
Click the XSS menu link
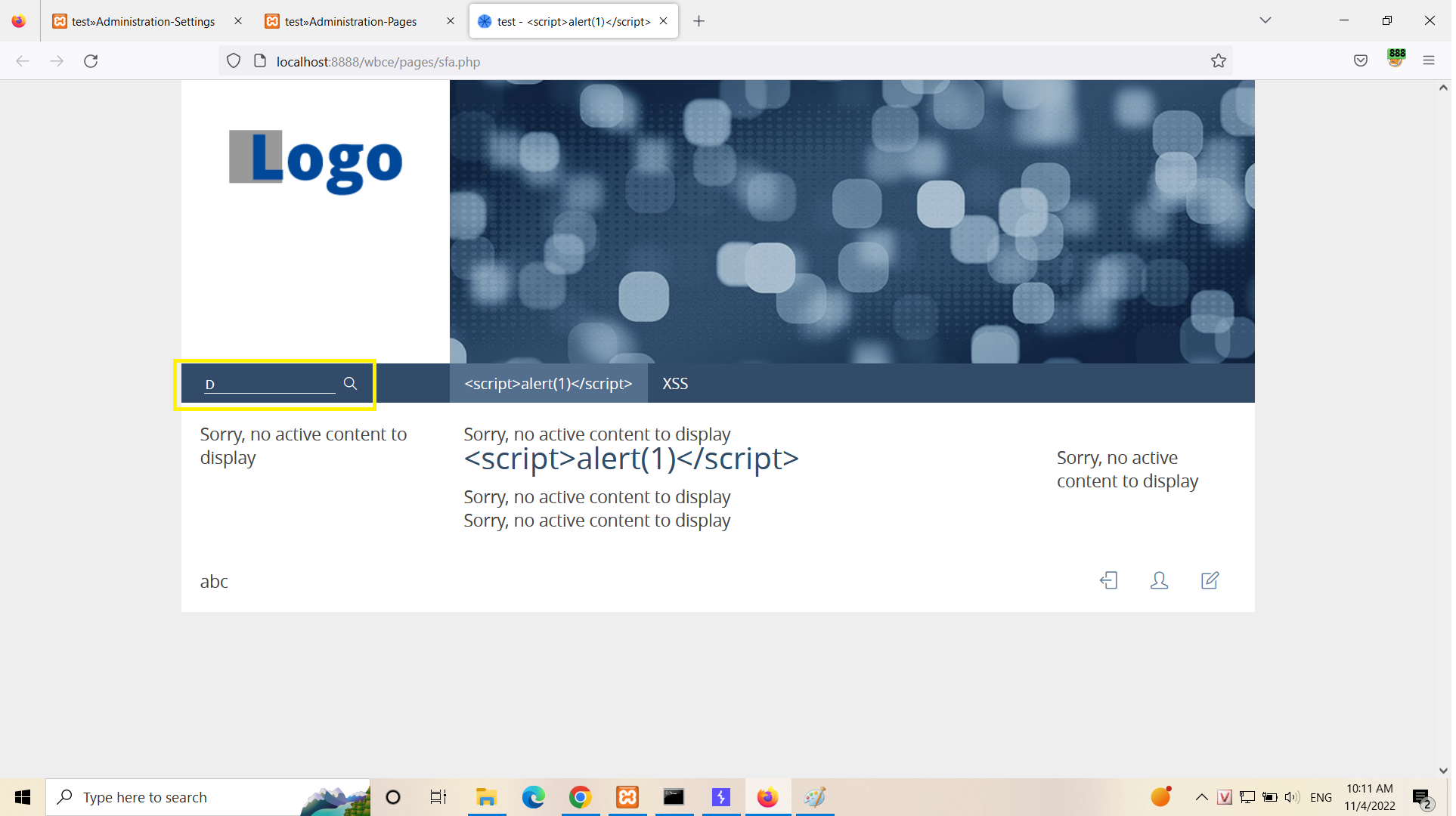pos(674,384)
